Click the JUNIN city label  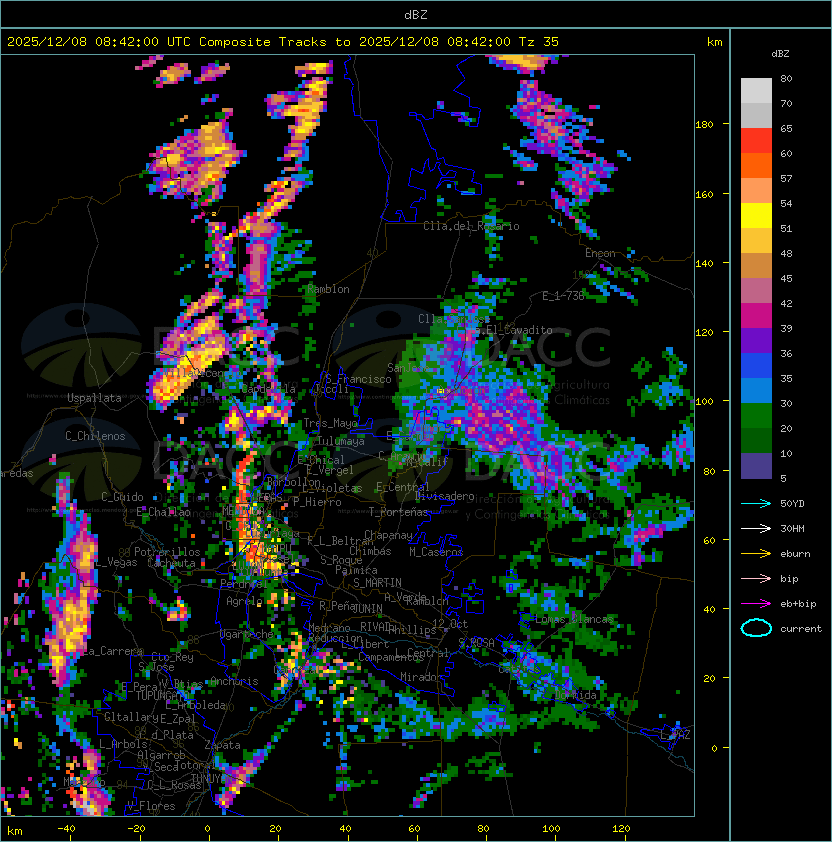tap(367, 608)
